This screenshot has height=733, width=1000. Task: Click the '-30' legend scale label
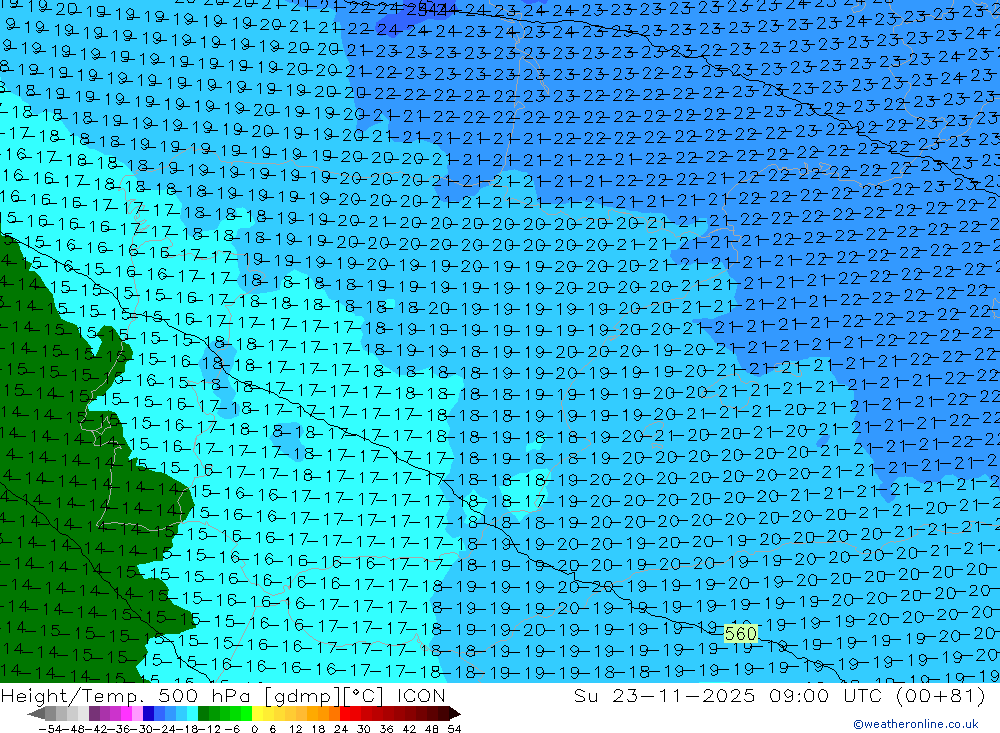[x=142, y=729]
